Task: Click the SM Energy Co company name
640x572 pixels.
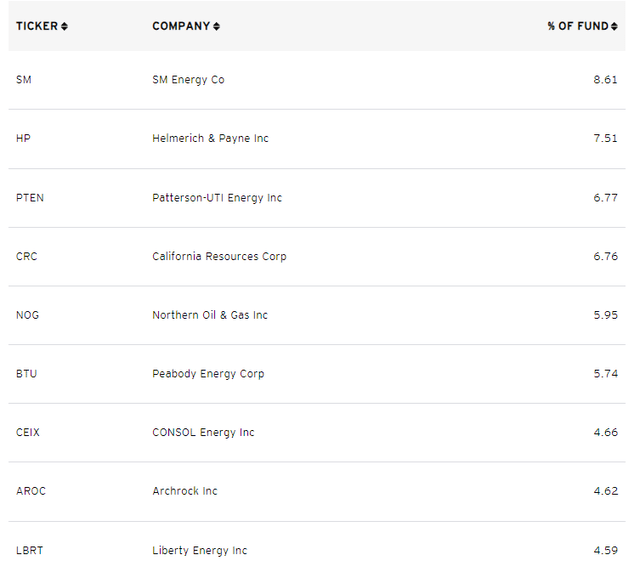Action: [188, 80]
